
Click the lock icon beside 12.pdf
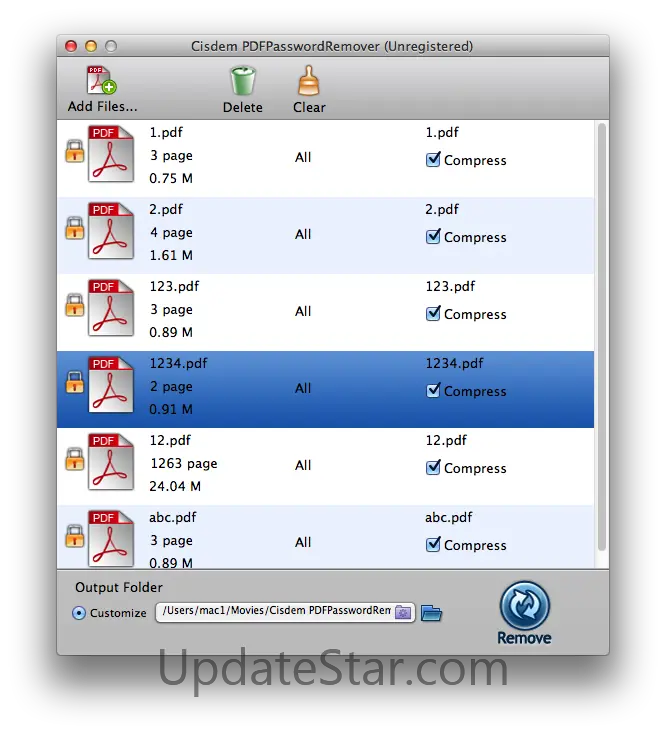(x=74, y=460)
